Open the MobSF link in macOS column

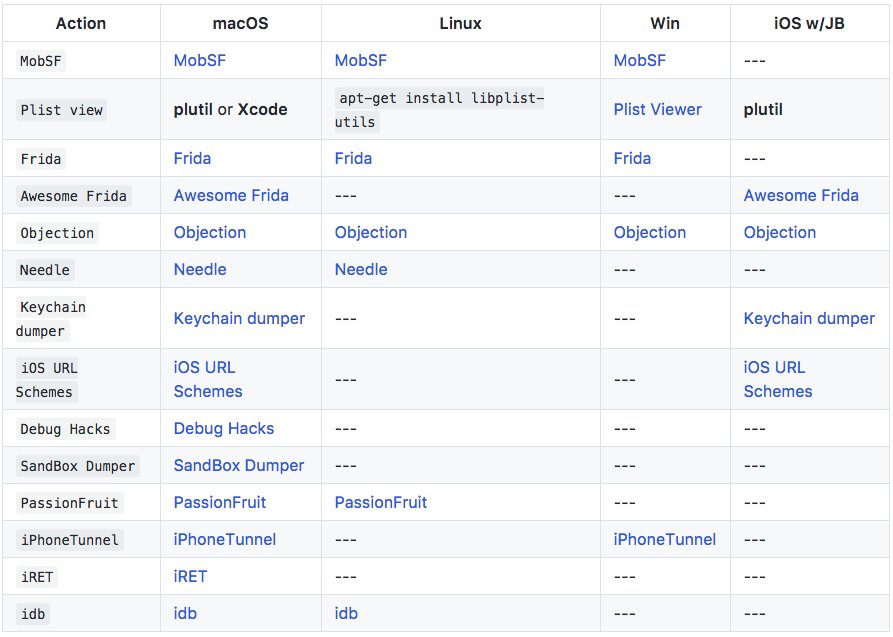[199, 60]
